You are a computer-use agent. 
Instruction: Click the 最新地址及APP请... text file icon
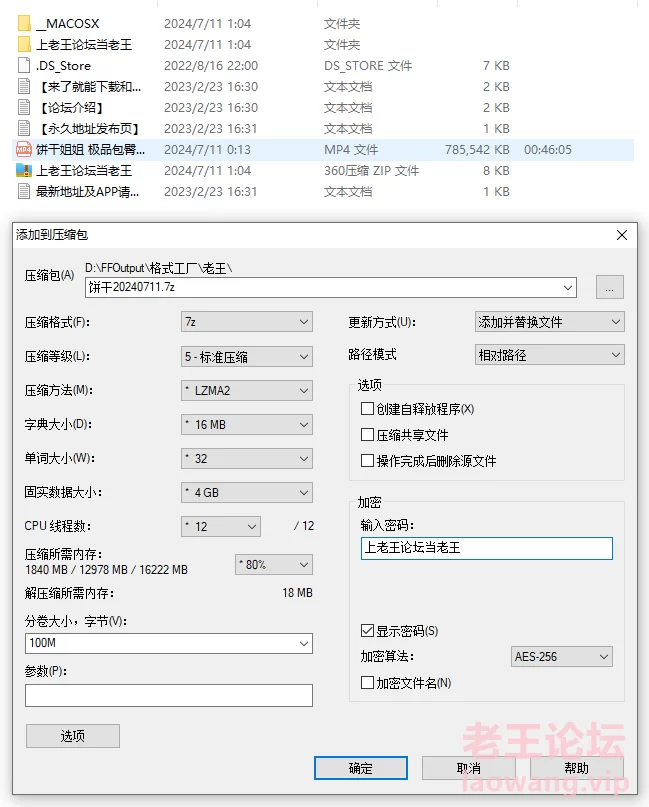[24, 191]
